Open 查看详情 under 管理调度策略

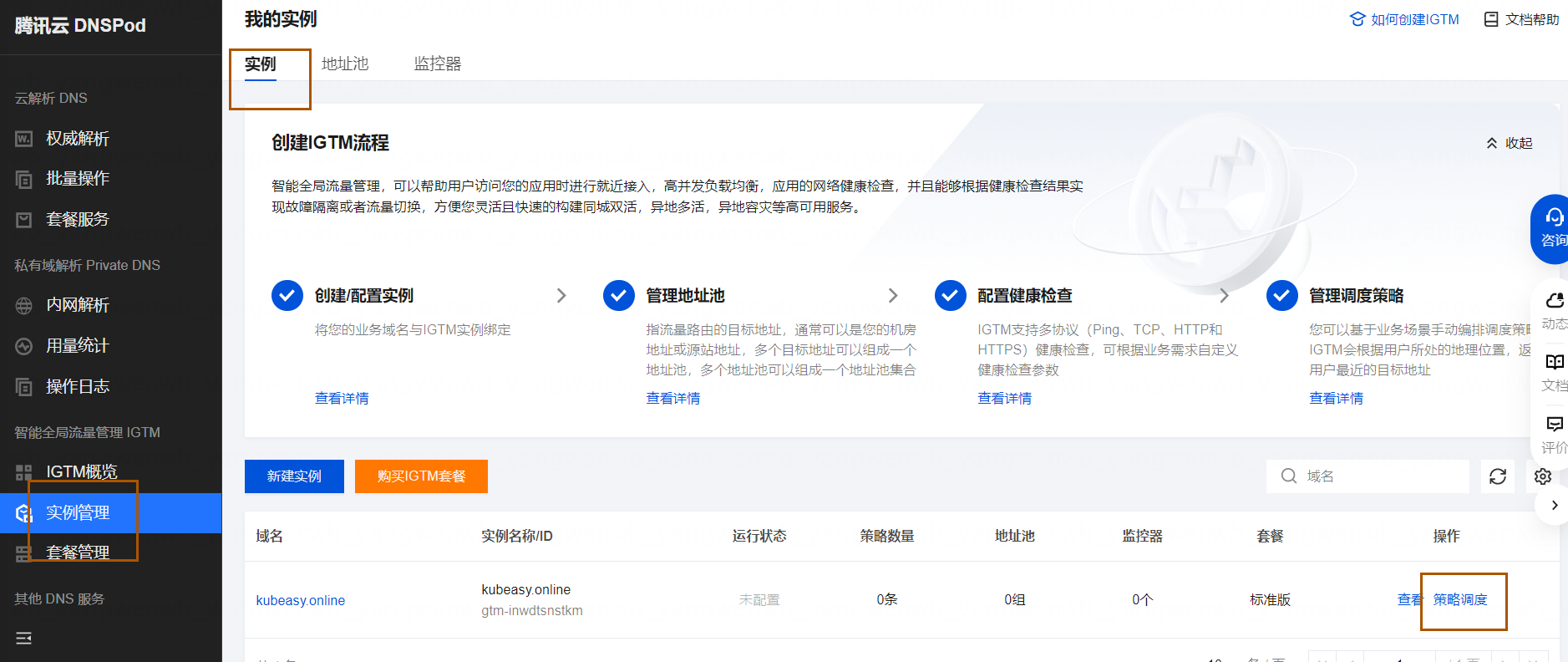point(1337,399)
